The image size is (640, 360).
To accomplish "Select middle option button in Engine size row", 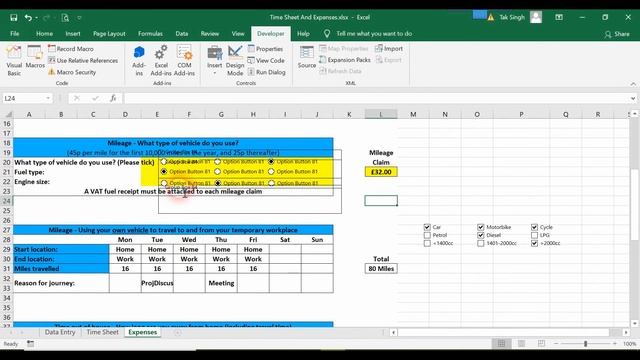I will point(218,183).
